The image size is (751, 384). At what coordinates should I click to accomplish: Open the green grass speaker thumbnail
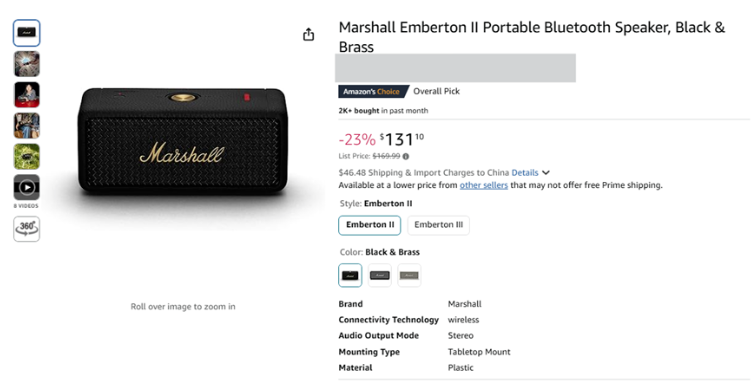26,157
